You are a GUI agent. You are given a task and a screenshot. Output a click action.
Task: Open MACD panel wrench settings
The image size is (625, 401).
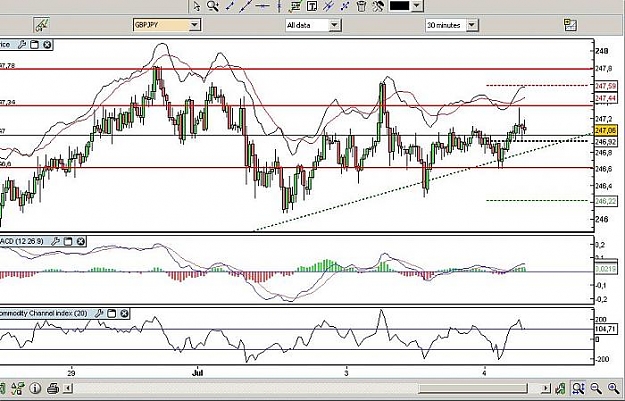(x=56, y=241)
